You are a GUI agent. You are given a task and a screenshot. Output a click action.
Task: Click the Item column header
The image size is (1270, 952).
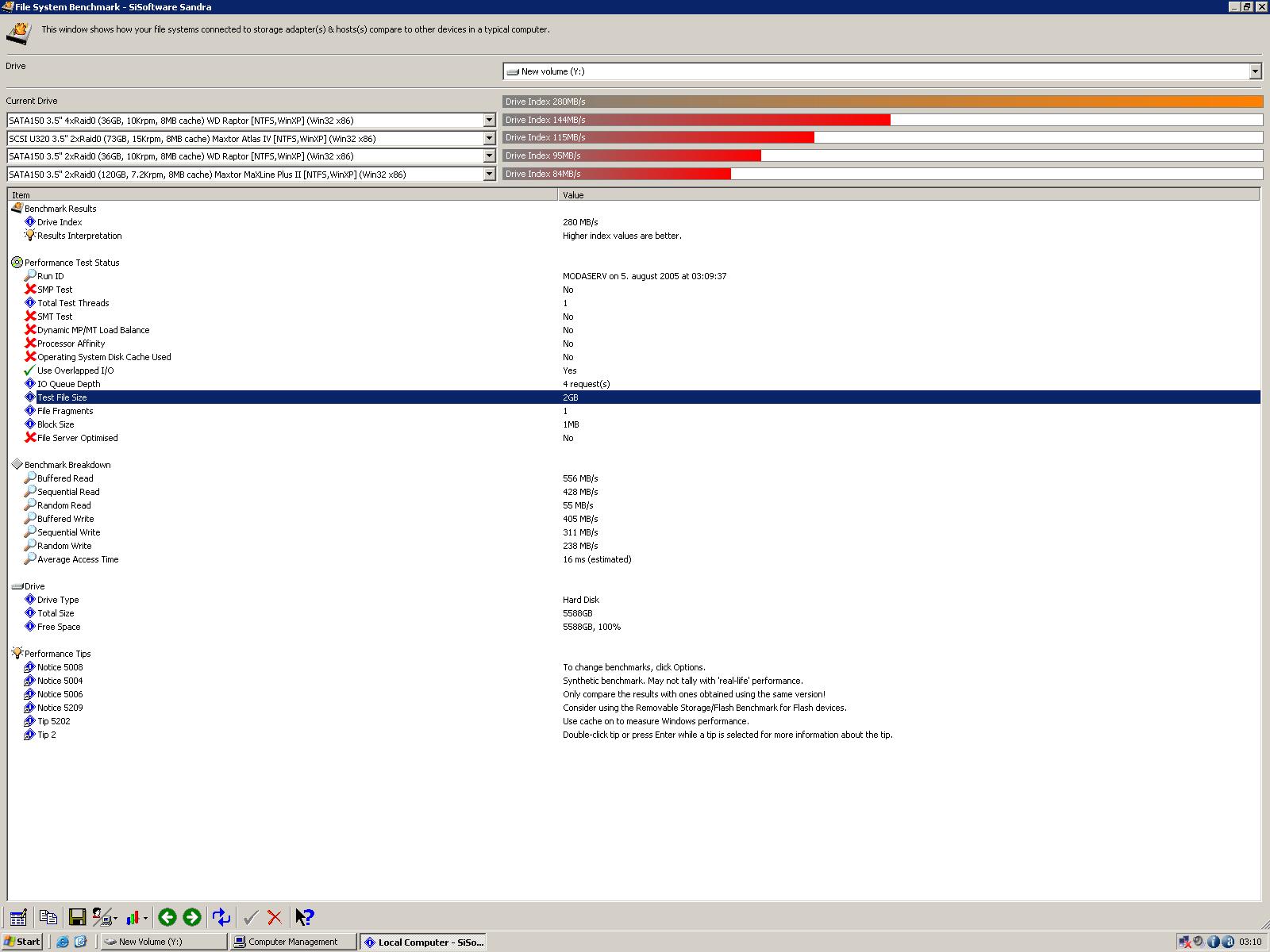pos(283,194)
